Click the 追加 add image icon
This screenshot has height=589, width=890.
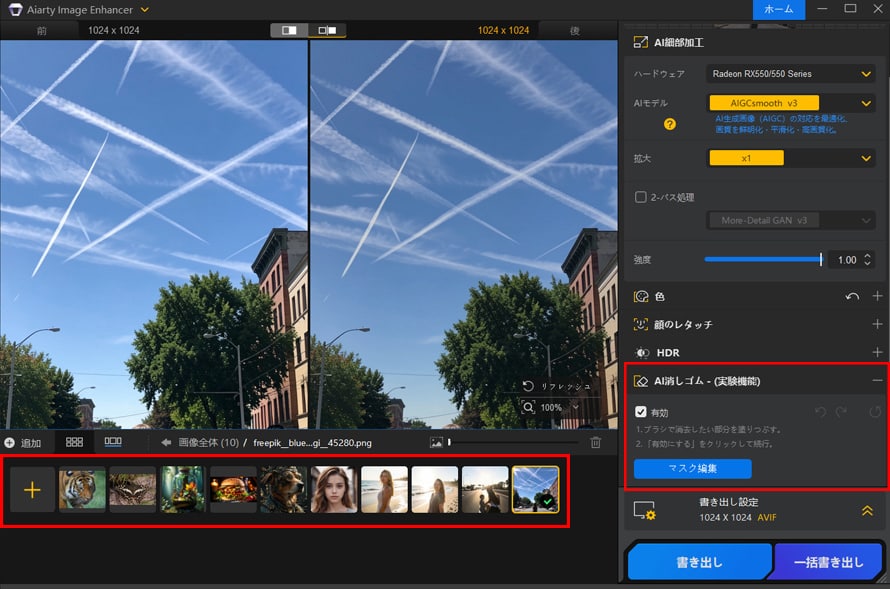click(10, 442)
